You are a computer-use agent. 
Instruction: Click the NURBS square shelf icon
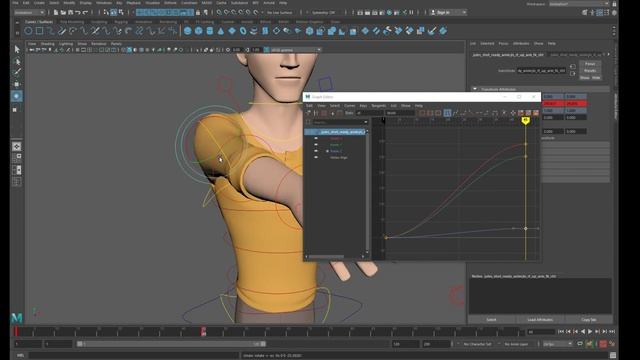click(x=39, y=31)
